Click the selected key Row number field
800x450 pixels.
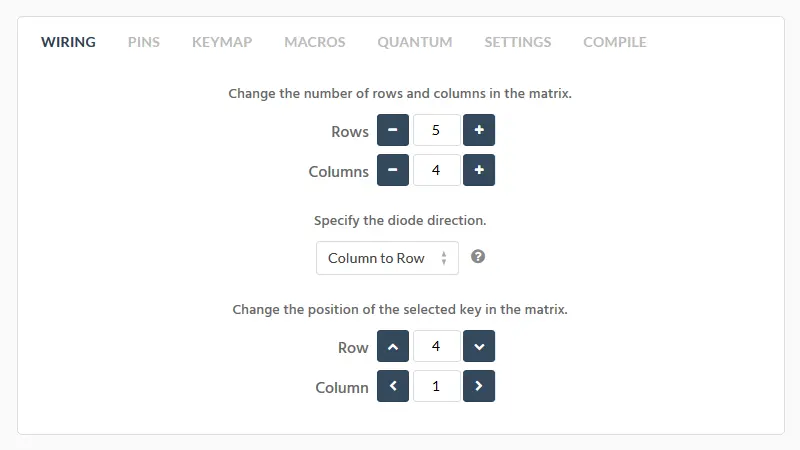(x=436, y=346)
